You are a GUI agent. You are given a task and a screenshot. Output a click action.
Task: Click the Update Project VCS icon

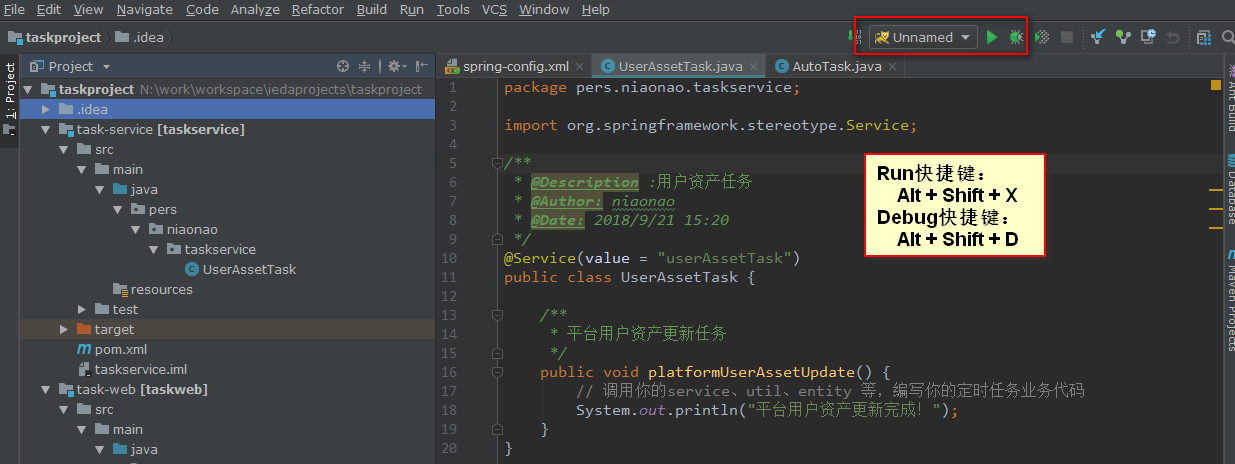coord(1098,37)
